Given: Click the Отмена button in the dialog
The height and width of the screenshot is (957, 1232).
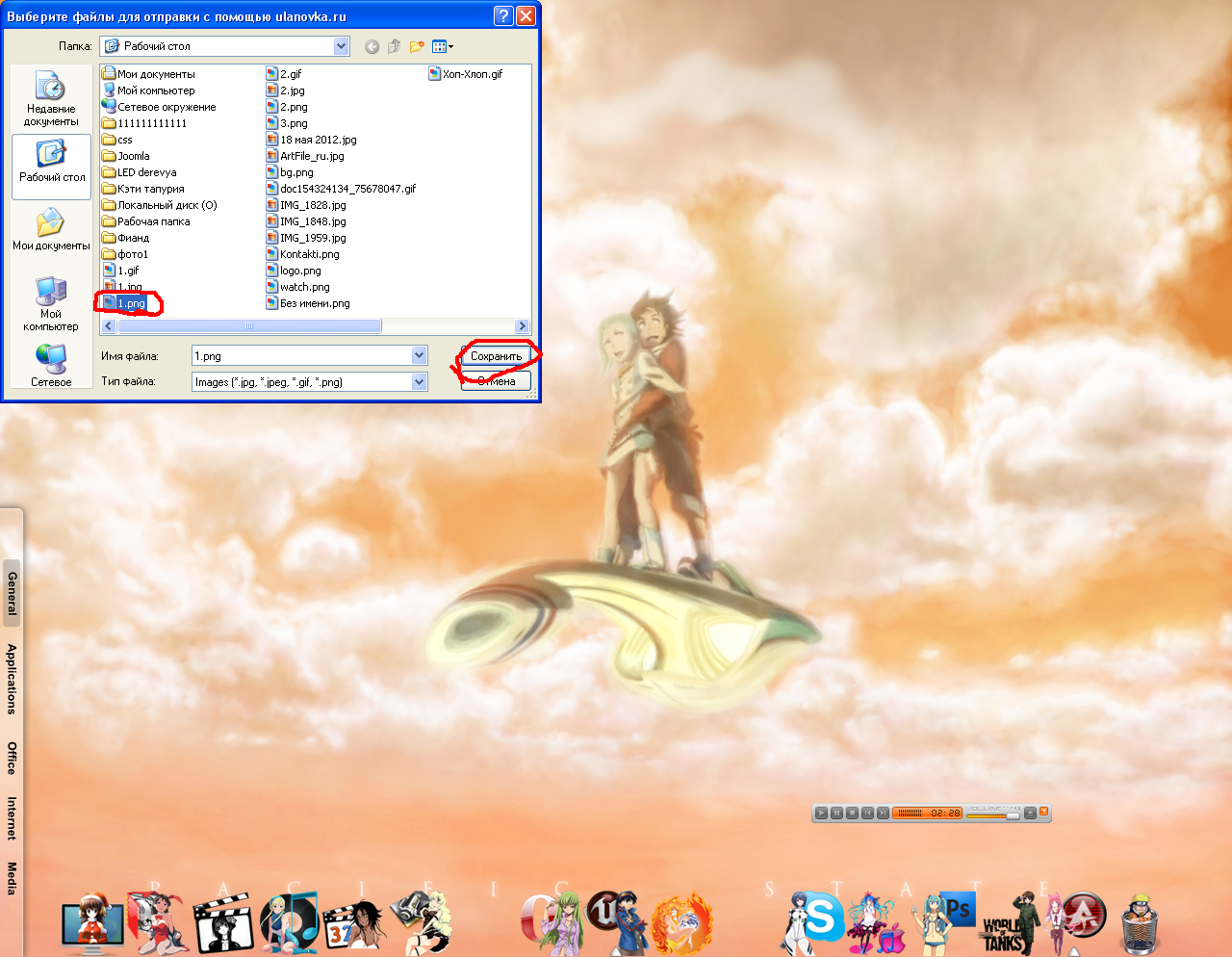Looking at the screenshot, I should click(496, 381).
